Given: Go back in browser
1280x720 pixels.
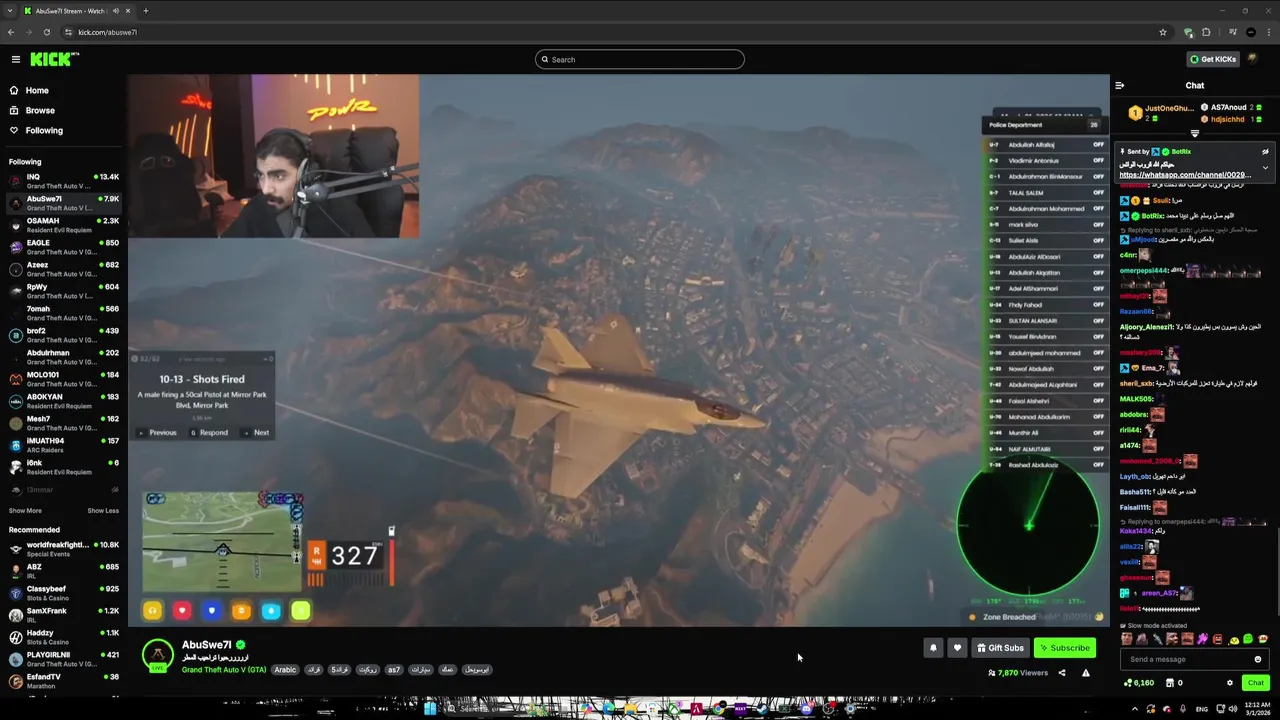Looking at the screenshot, I should pyautogui.click(x=11, y=32).
